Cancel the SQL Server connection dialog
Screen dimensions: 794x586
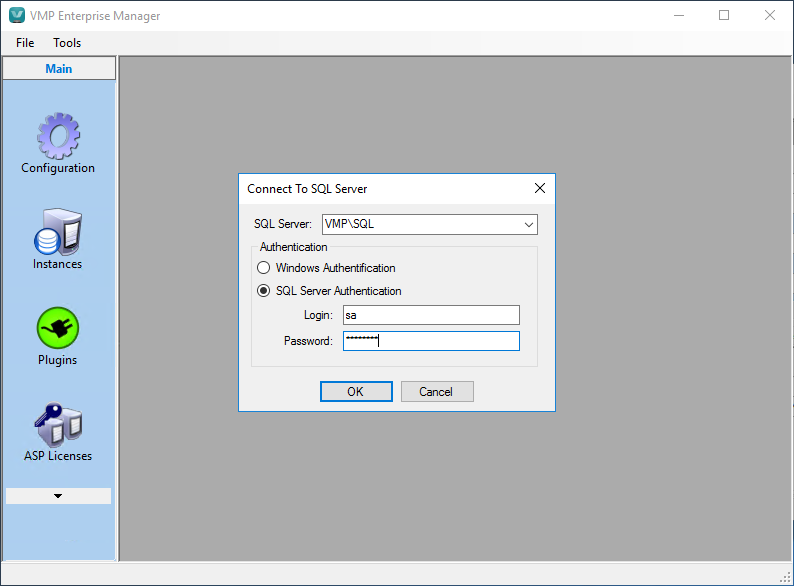437,392
